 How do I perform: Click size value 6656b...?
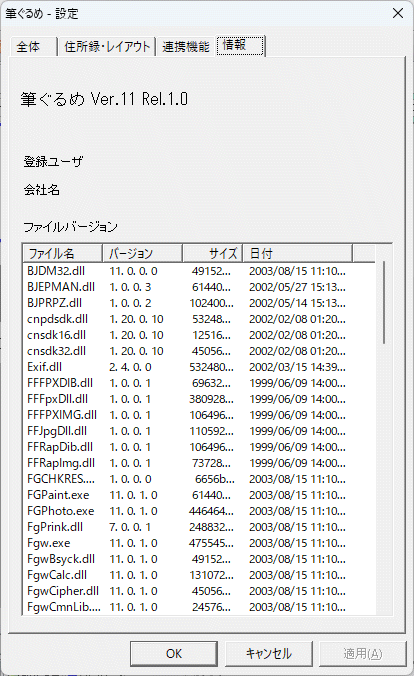pos(215,479)
